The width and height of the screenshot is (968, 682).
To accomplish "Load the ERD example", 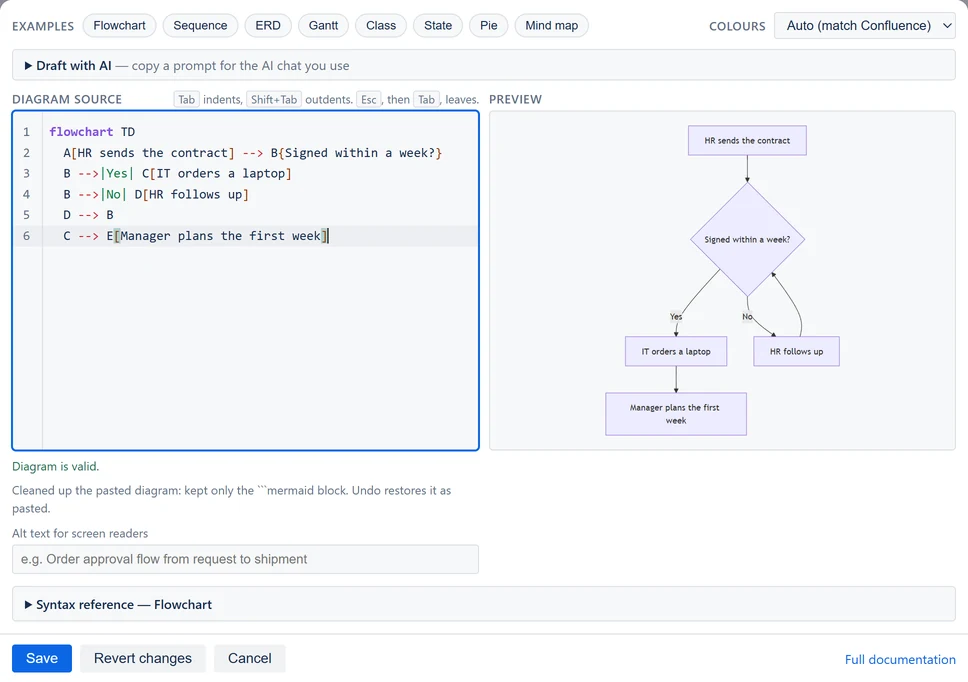I will pyautogui.click(x=268, y=25).
